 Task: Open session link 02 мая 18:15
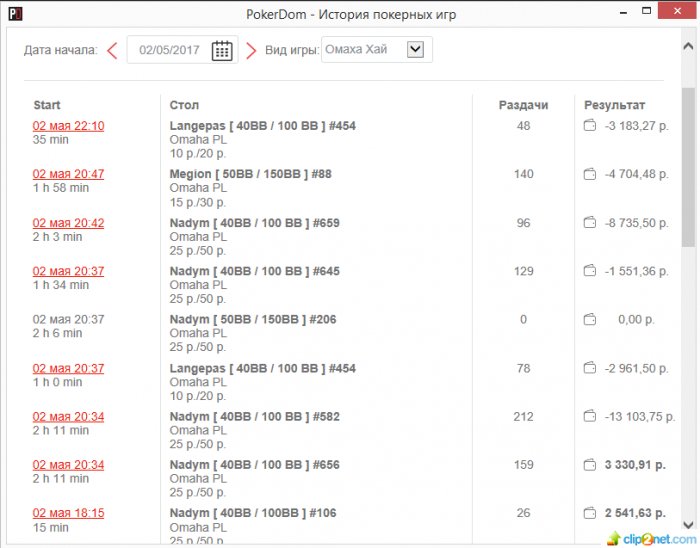click(68, 513)
